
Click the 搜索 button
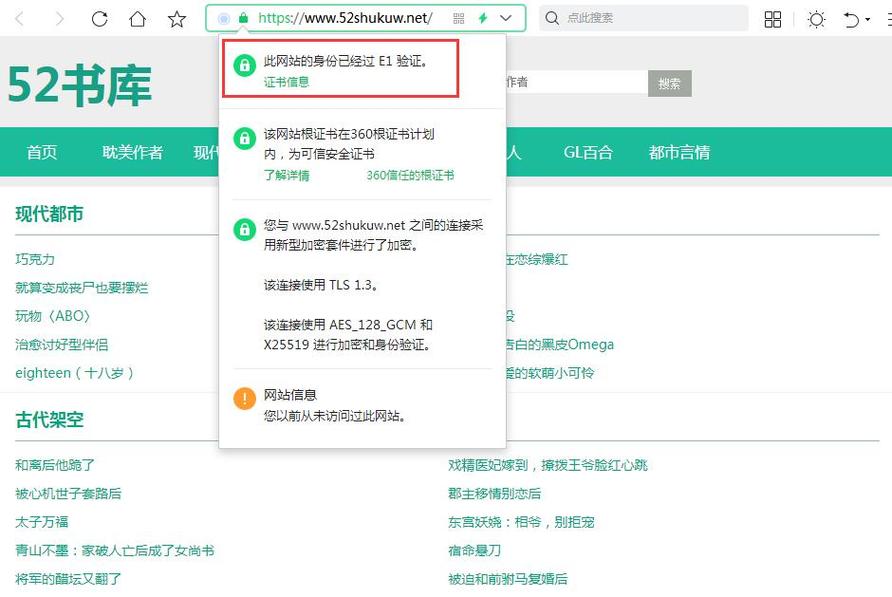[670, 84]
